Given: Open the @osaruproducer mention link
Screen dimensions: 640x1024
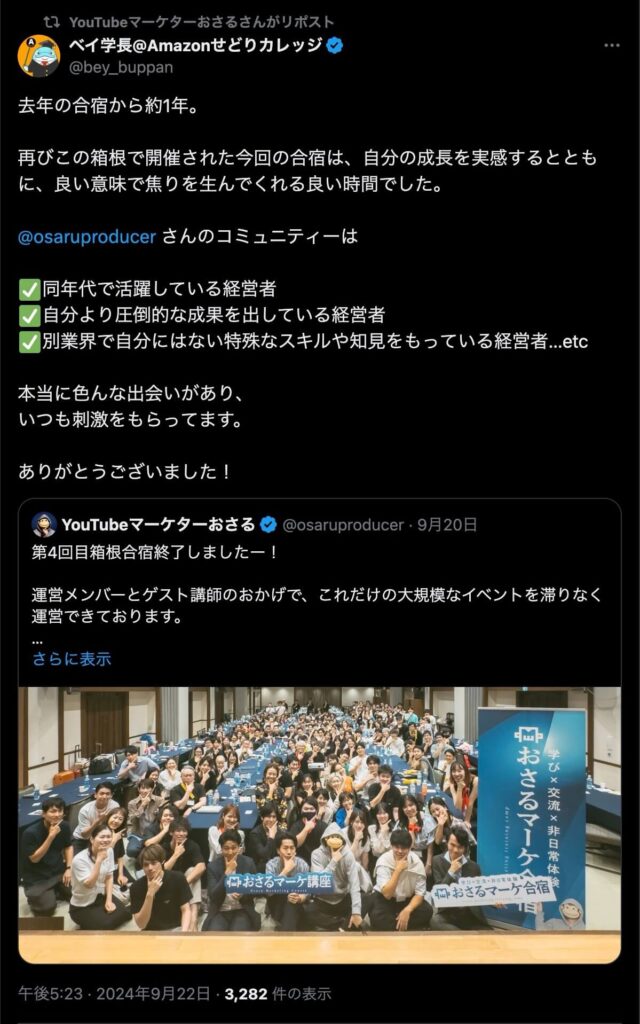Looking at the screenshot, I should pos(87,236).
